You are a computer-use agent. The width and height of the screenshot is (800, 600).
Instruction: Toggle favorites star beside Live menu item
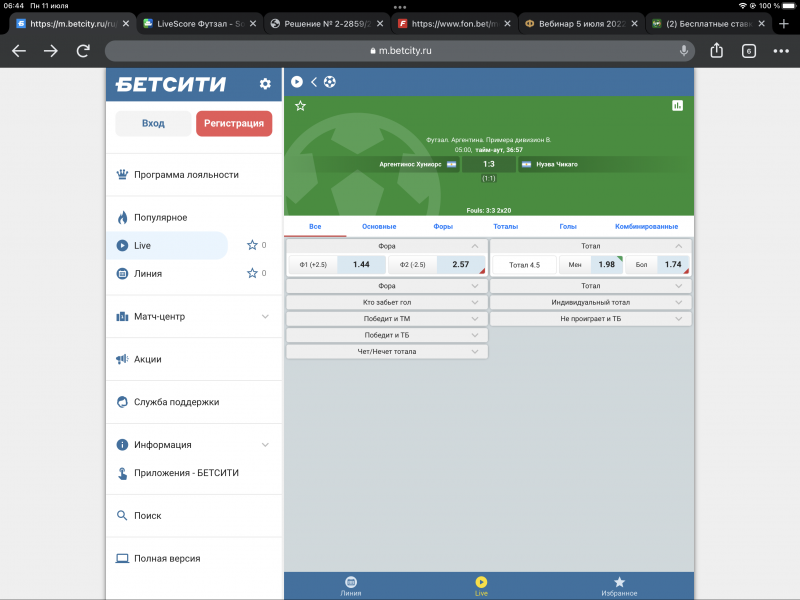[x=252, y=245]
